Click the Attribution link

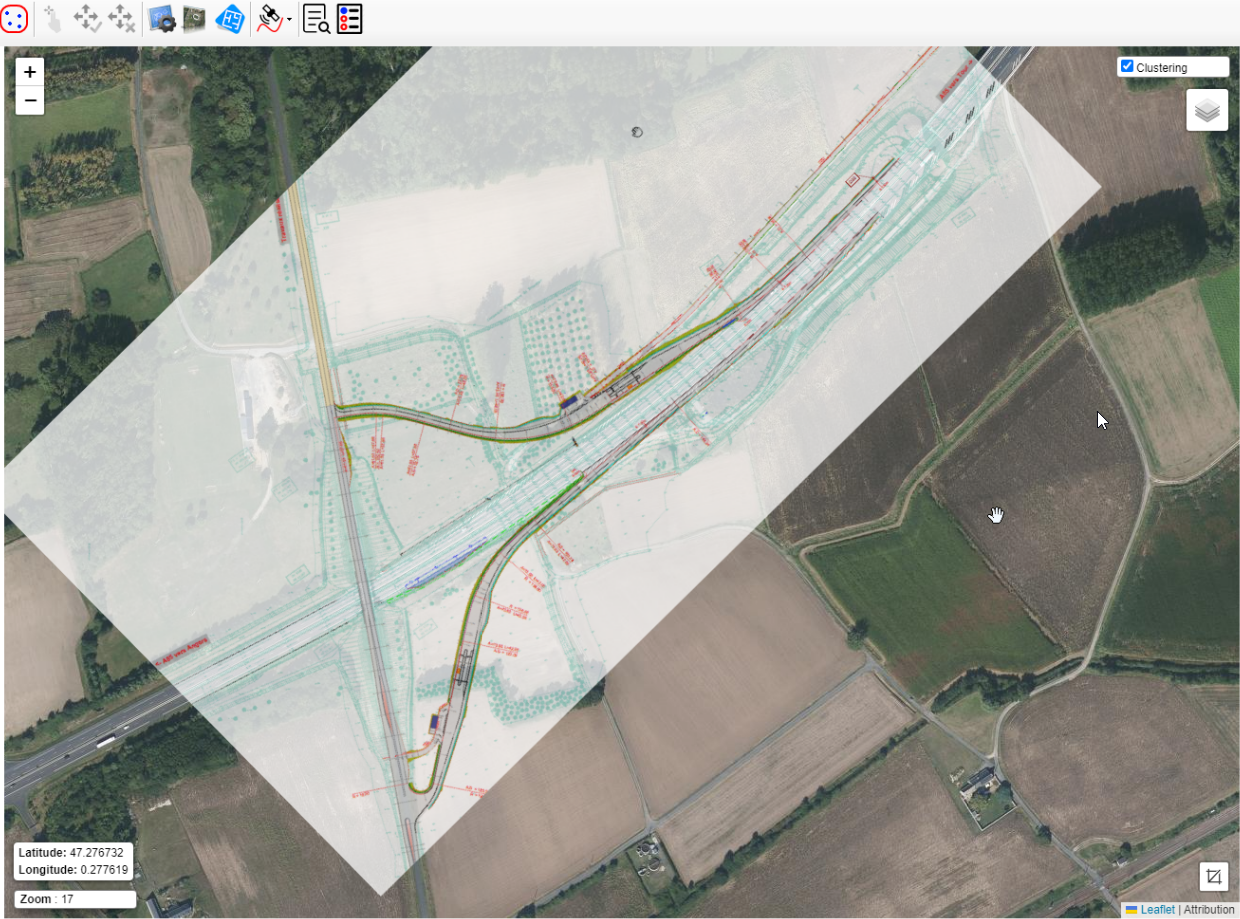pos(1209,910)
